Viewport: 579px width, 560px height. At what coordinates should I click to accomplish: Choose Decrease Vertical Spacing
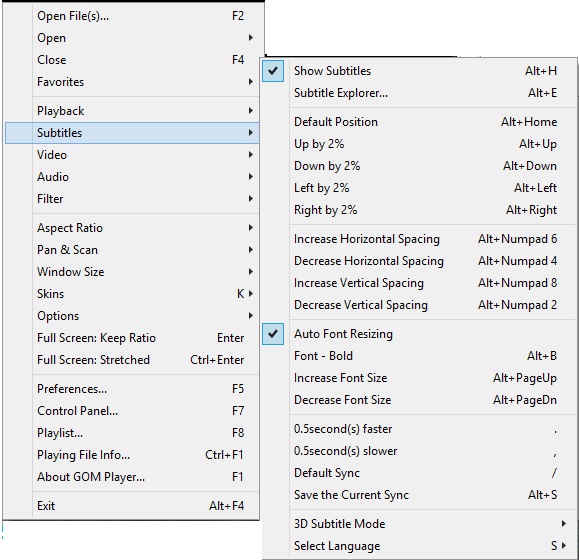[419, 305]
